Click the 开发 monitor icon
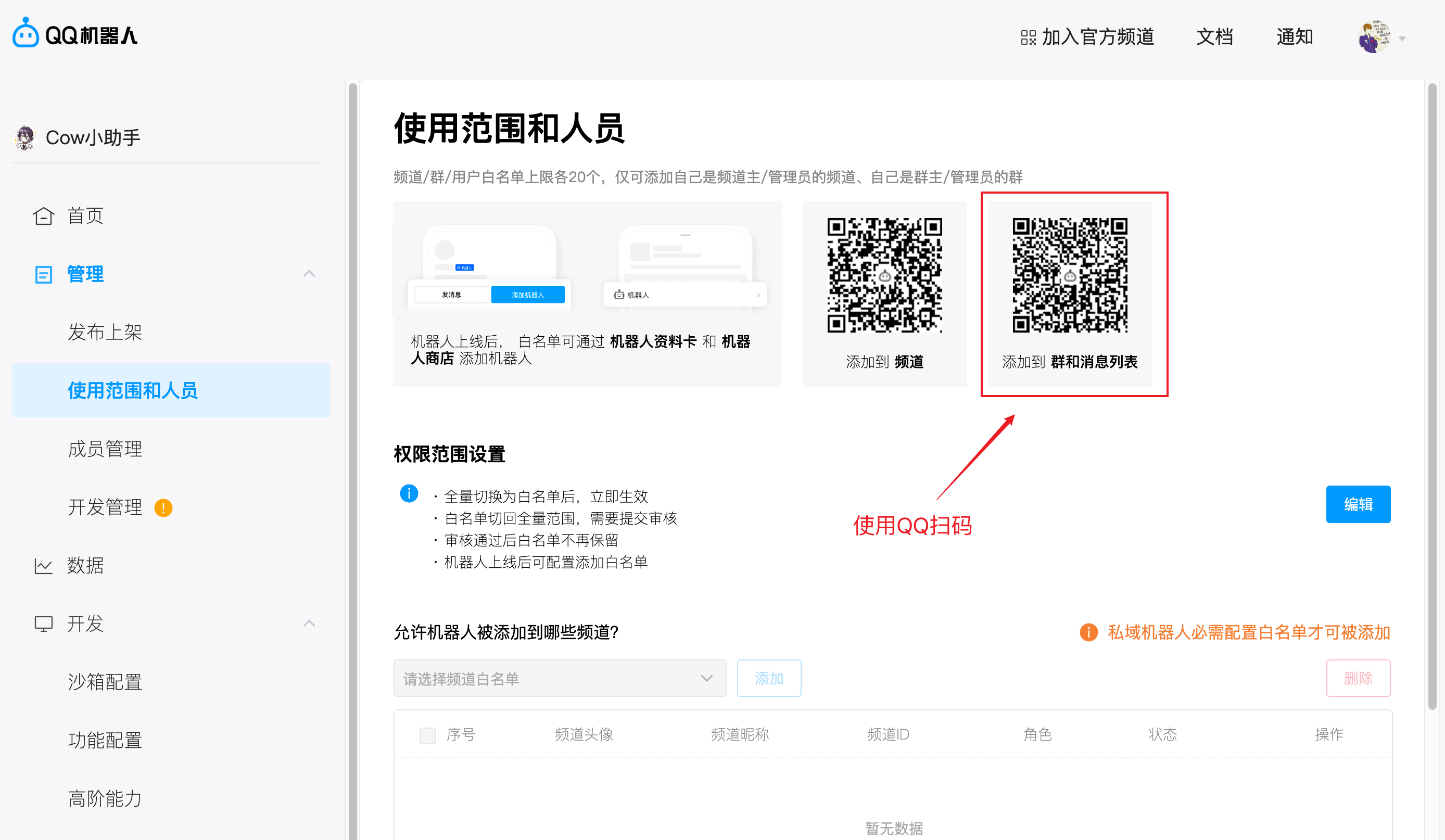 point(44,624)
